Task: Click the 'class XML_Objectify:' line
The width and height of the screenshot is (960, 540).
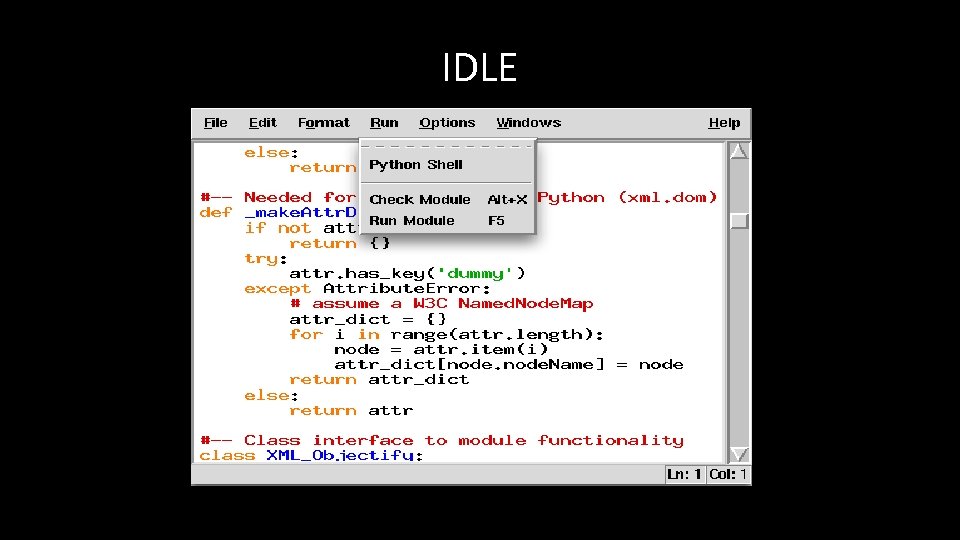Action: tap(311, 456)
